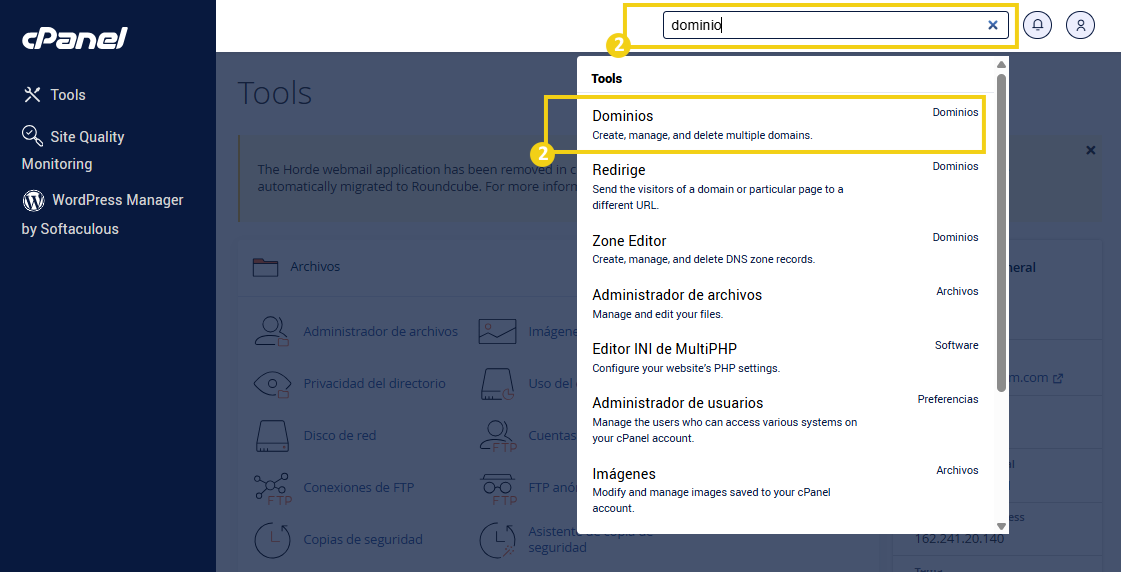
Task: Click the results scrollbar up arrow
Action: pos(1002,64)
